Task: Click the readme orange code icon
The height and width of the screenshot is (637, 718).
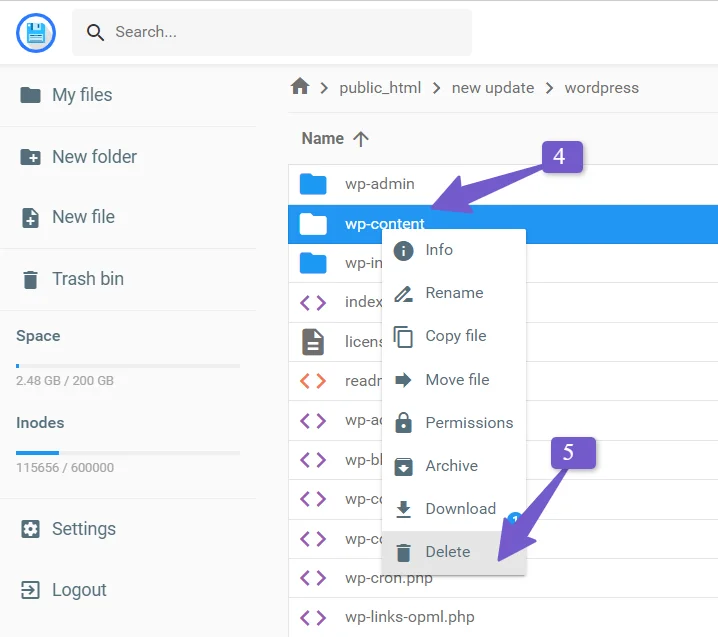Action: 313,381
